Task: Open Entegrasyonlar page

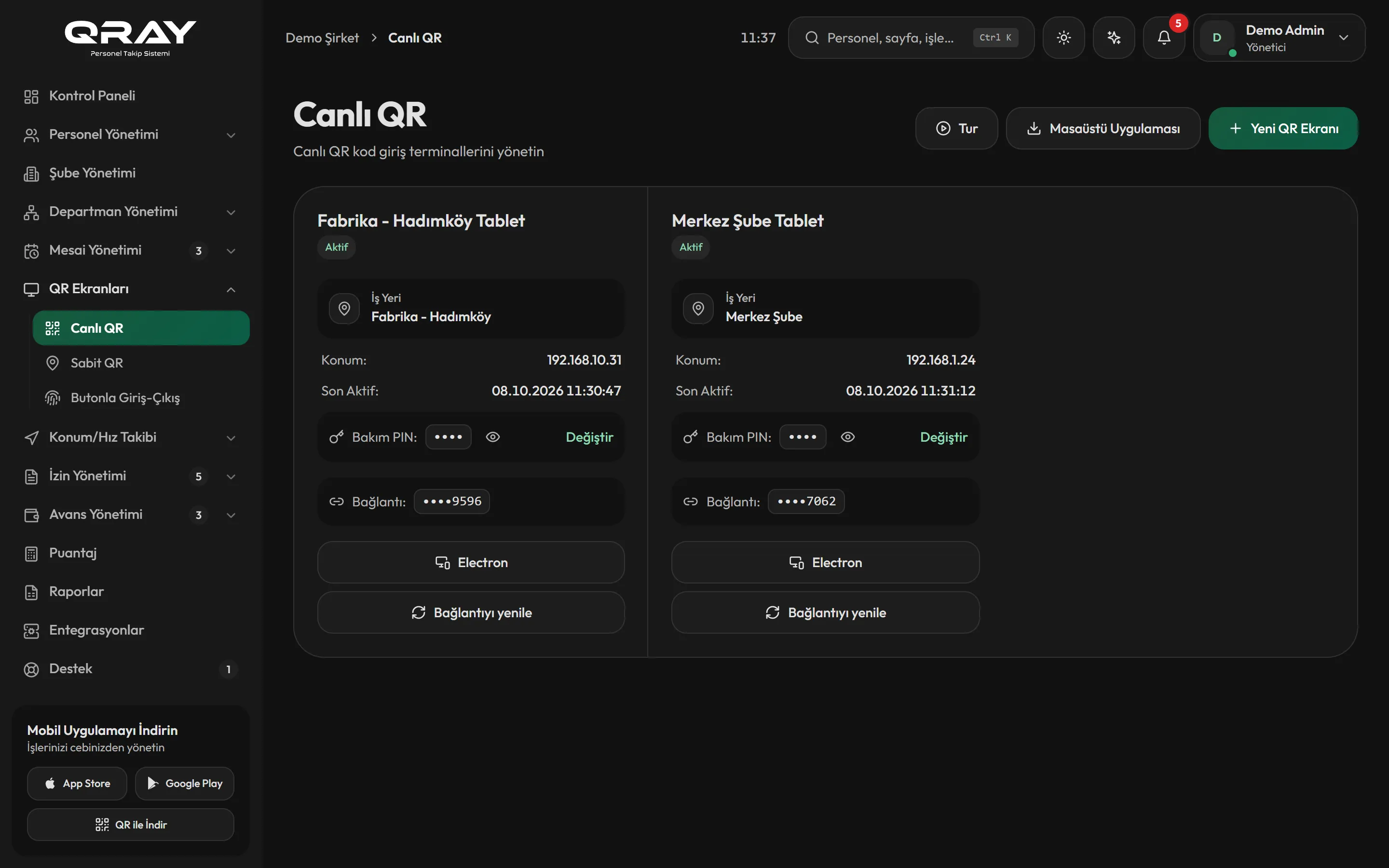Action: coord(130,630)
